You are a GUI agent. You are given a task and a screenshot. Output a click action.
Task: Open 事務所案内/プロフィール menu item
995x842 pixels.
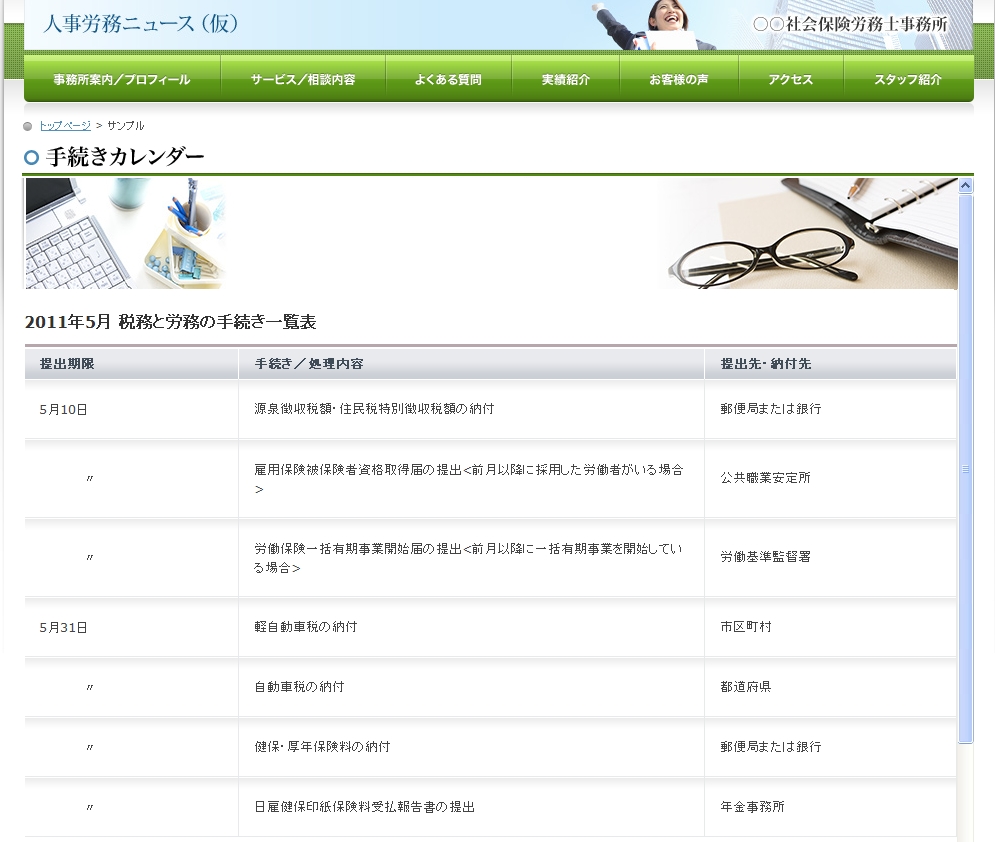point(122,79)
